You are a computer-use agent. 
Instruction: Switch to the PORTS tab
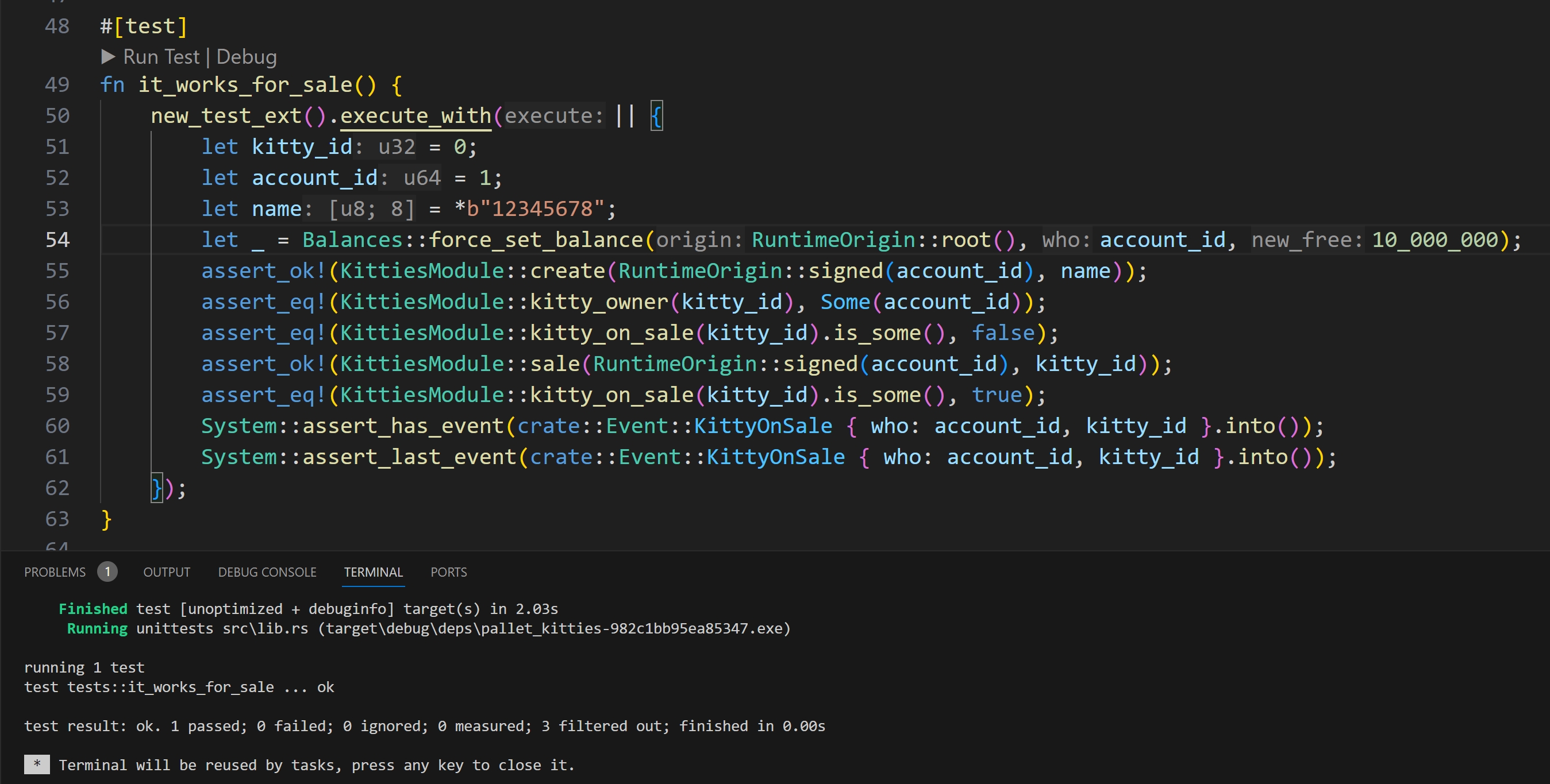[x=448, y=571]
